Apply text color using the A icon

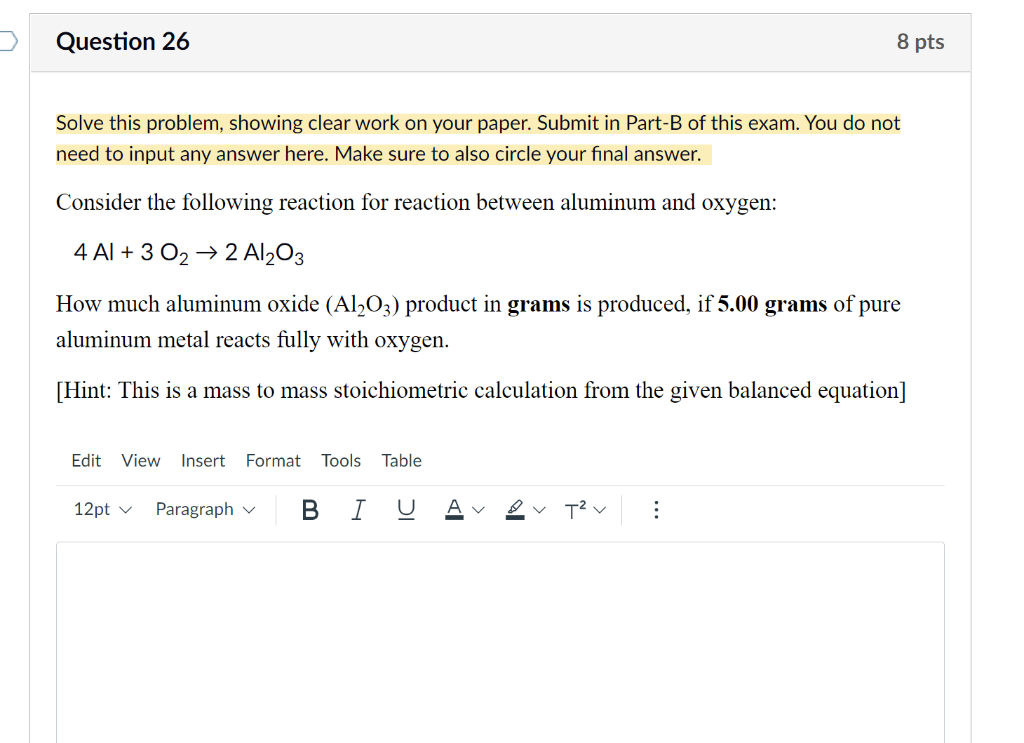pos(453,510)
